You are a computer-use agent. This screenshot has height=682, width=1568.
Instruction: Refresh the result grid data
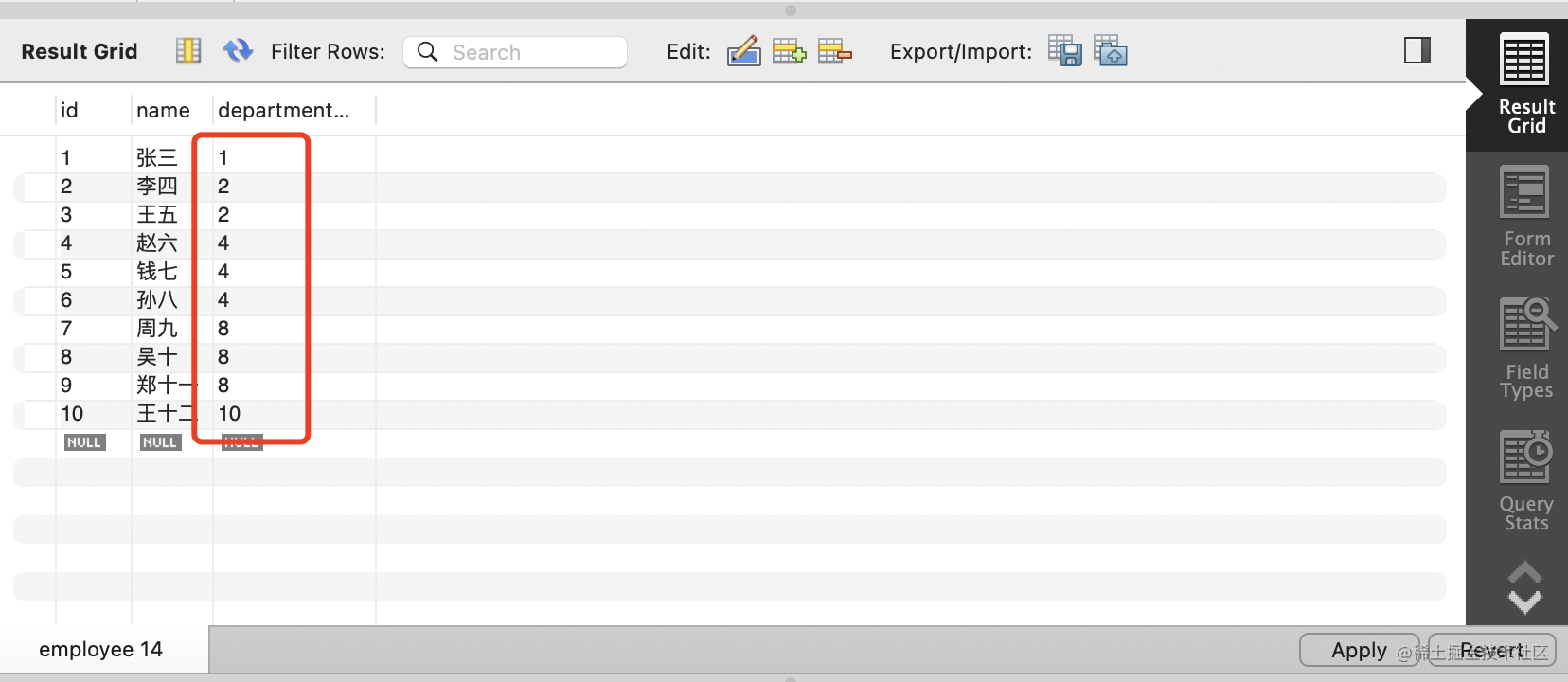[238, 51]
